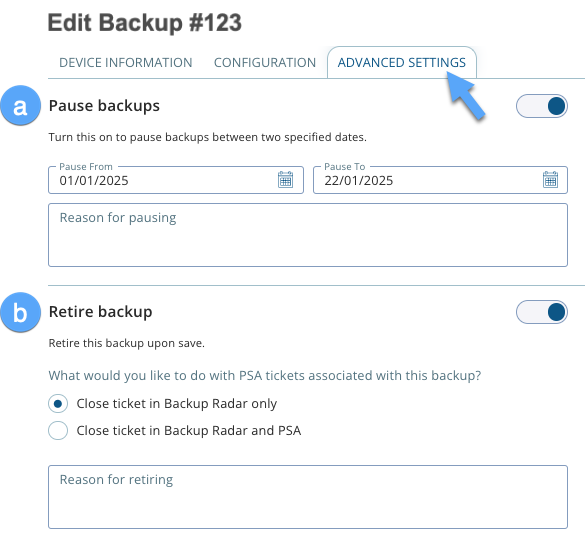Open the Pause From calendar picker icon
585x549 pixels.
(x=285, y=180)
